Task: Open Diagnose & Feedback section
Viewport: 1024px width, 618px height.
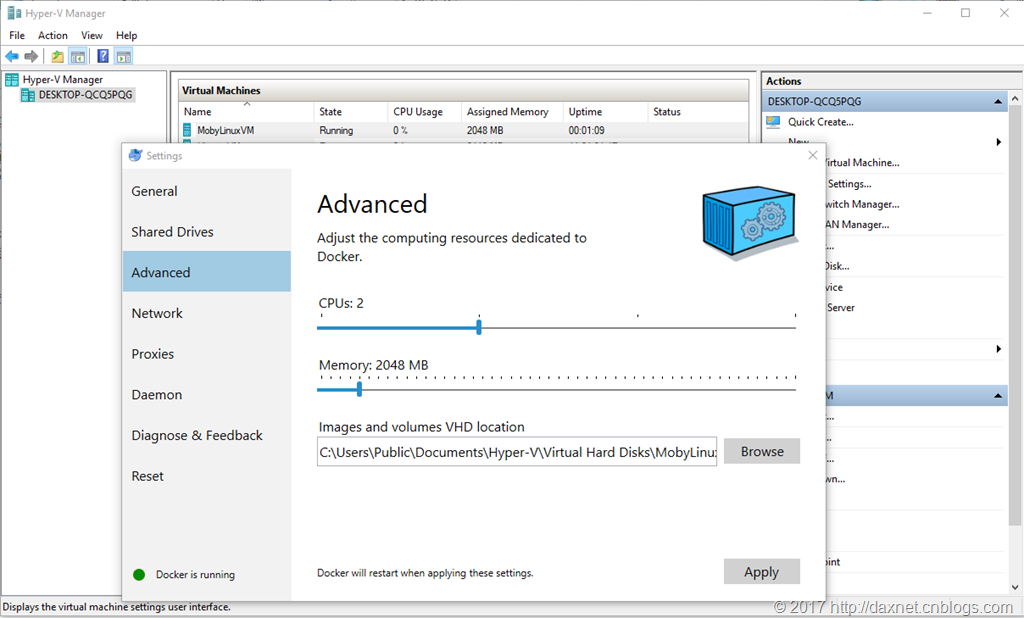Action: 206,436
